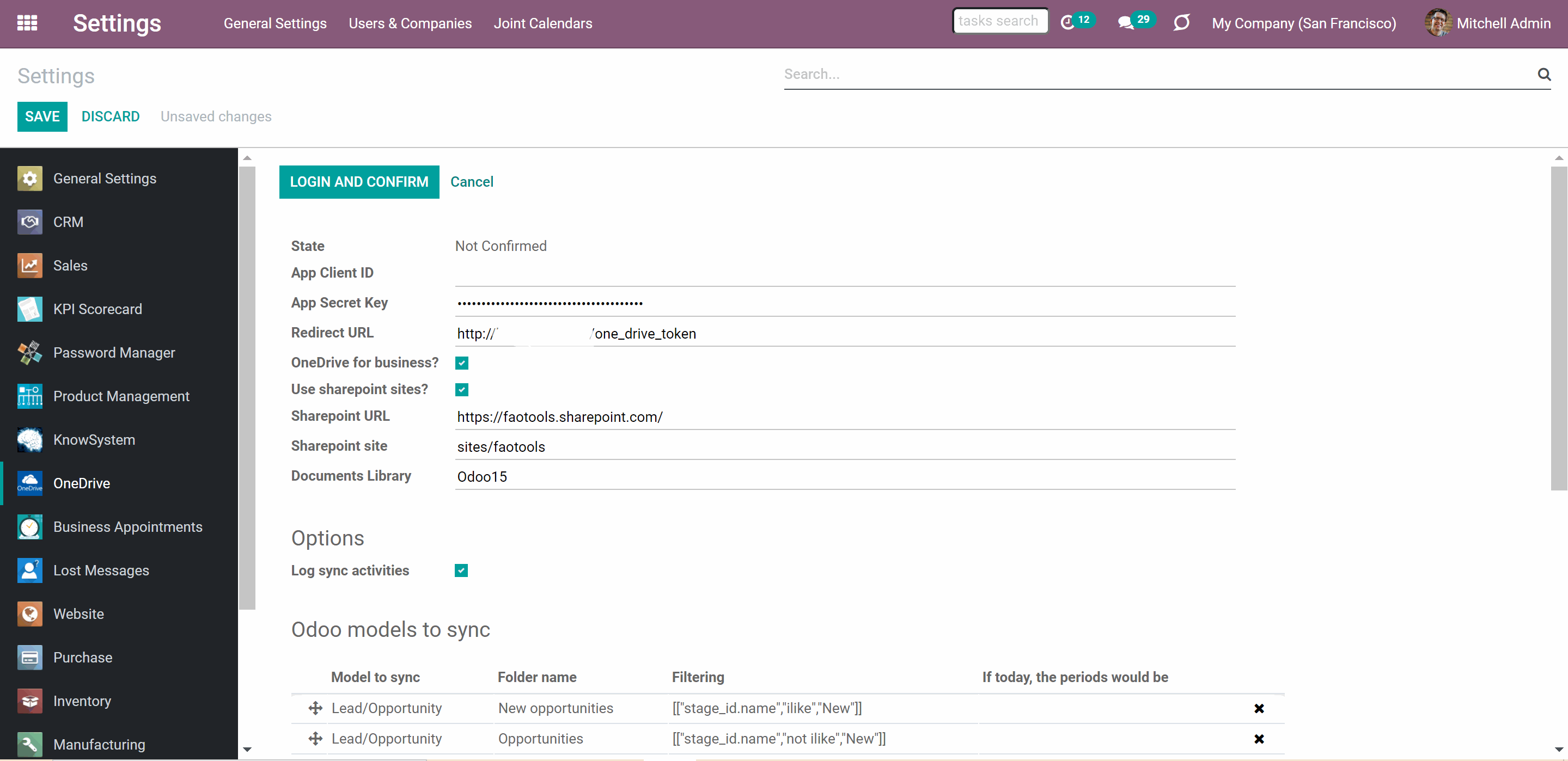
Task: Toggle Use sharepoint sites checkbox
Action: coord(462,390)
